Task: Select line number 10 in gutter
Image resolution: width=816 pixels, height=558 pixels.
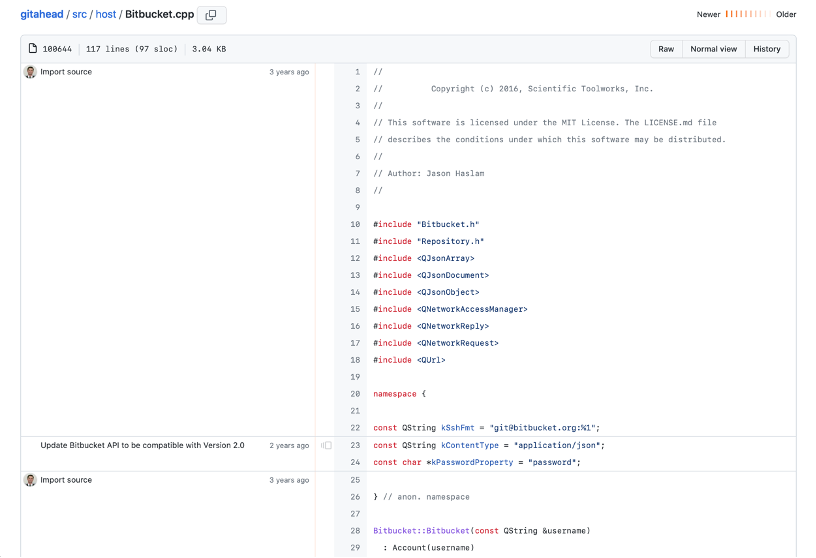Action: pos(355,224)
